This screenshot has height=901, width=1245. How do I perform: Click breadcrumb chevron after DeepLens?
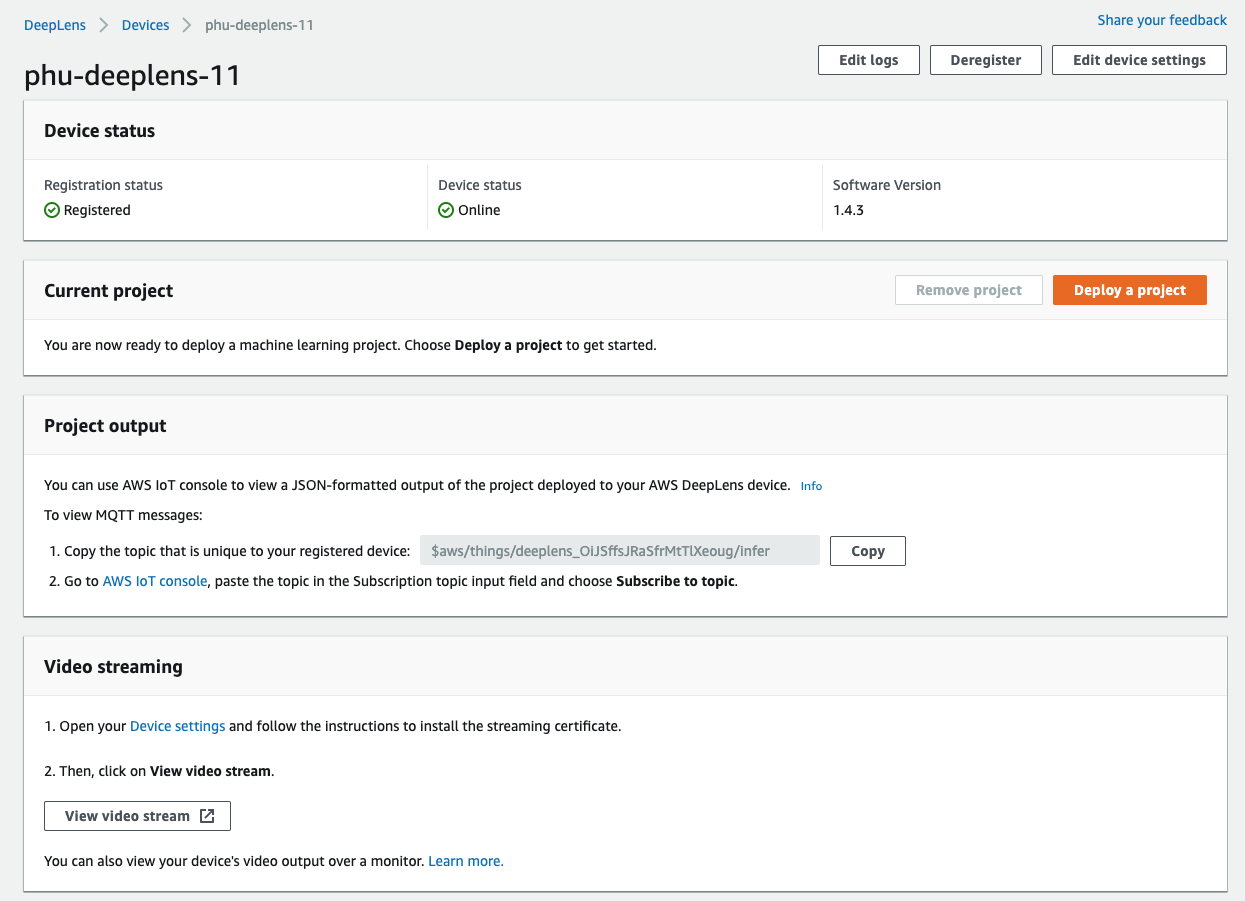(x=104, y=25)
